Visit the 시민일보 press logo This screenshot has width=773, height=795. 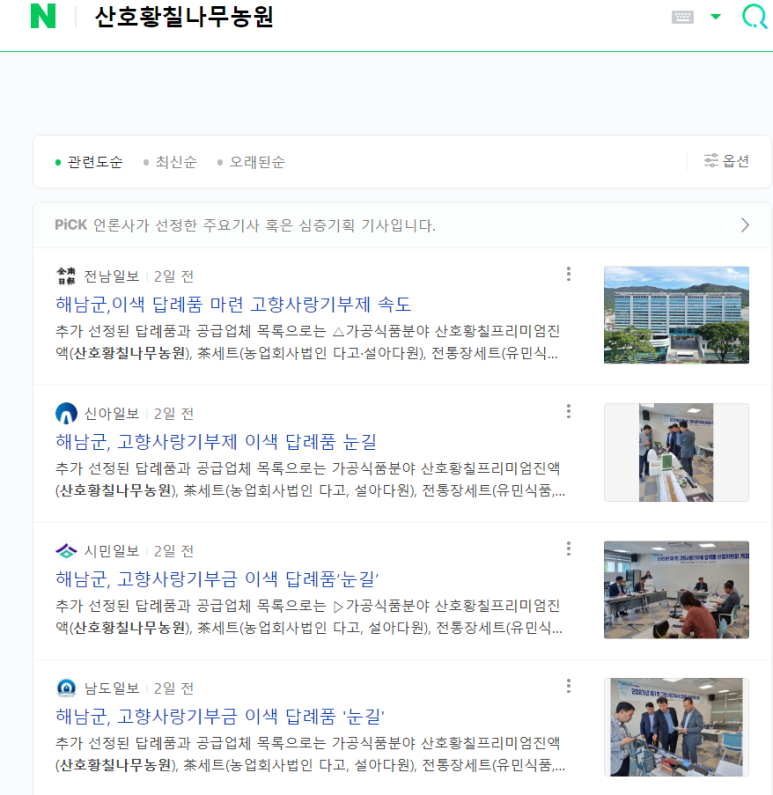(x=66, y=551)
